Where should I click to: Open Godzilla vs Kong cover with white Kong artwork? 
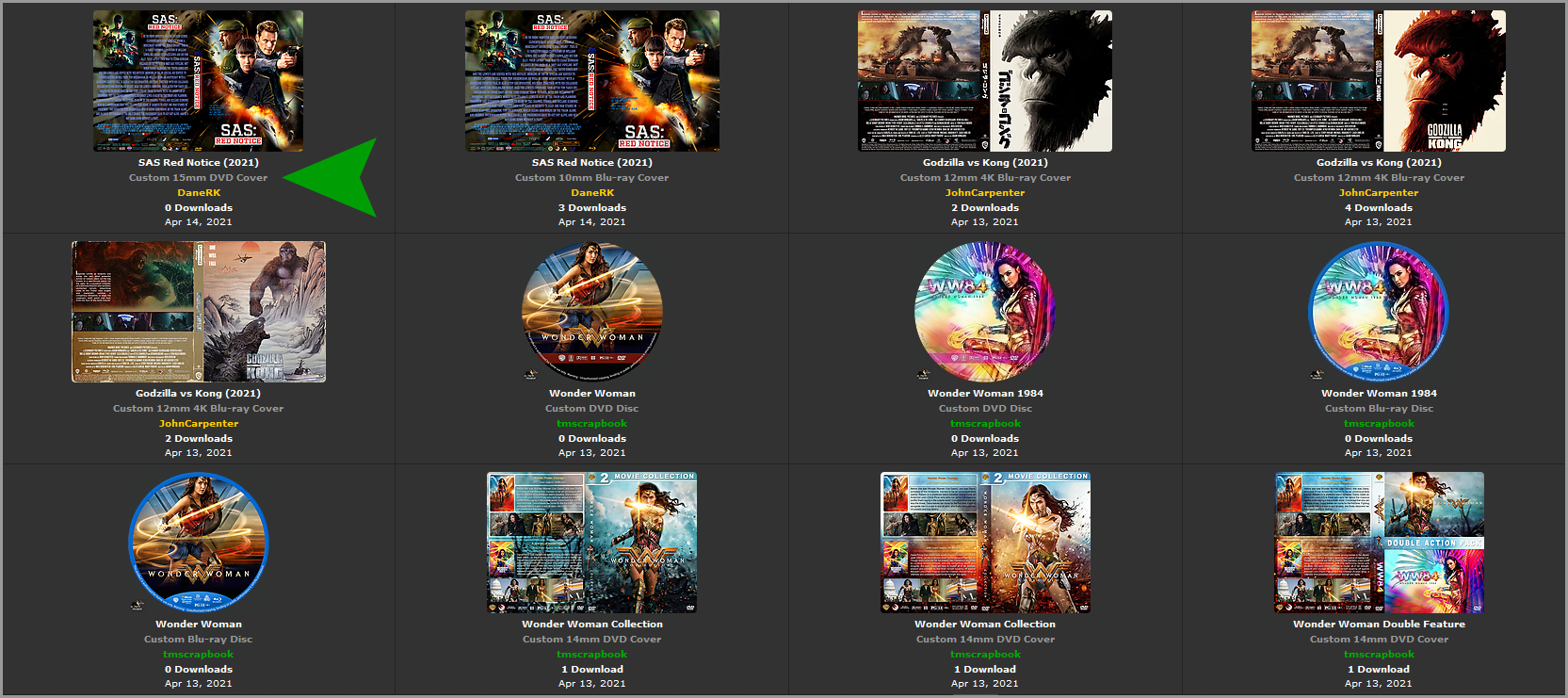click(x=984, y=81)
